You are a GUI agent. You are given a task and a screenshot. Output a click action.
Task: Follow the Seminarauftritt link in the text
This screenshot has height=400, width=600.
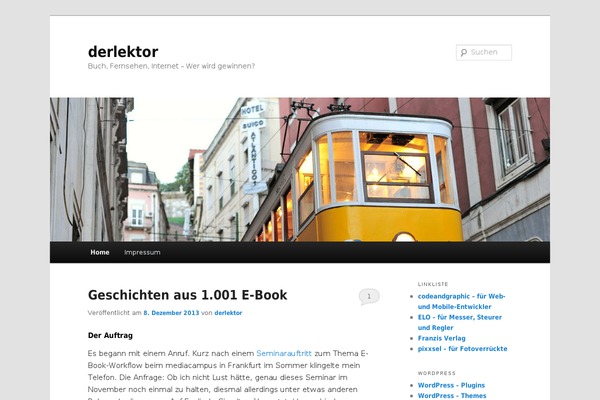pos(284,353)
